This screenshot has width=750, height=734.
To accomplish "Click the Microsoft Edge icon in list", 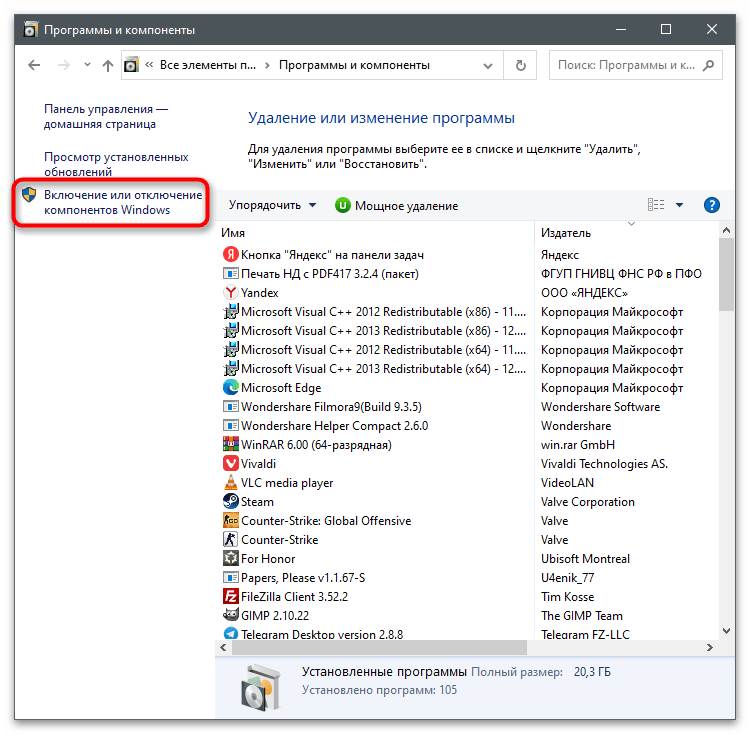I will [231, 387].
